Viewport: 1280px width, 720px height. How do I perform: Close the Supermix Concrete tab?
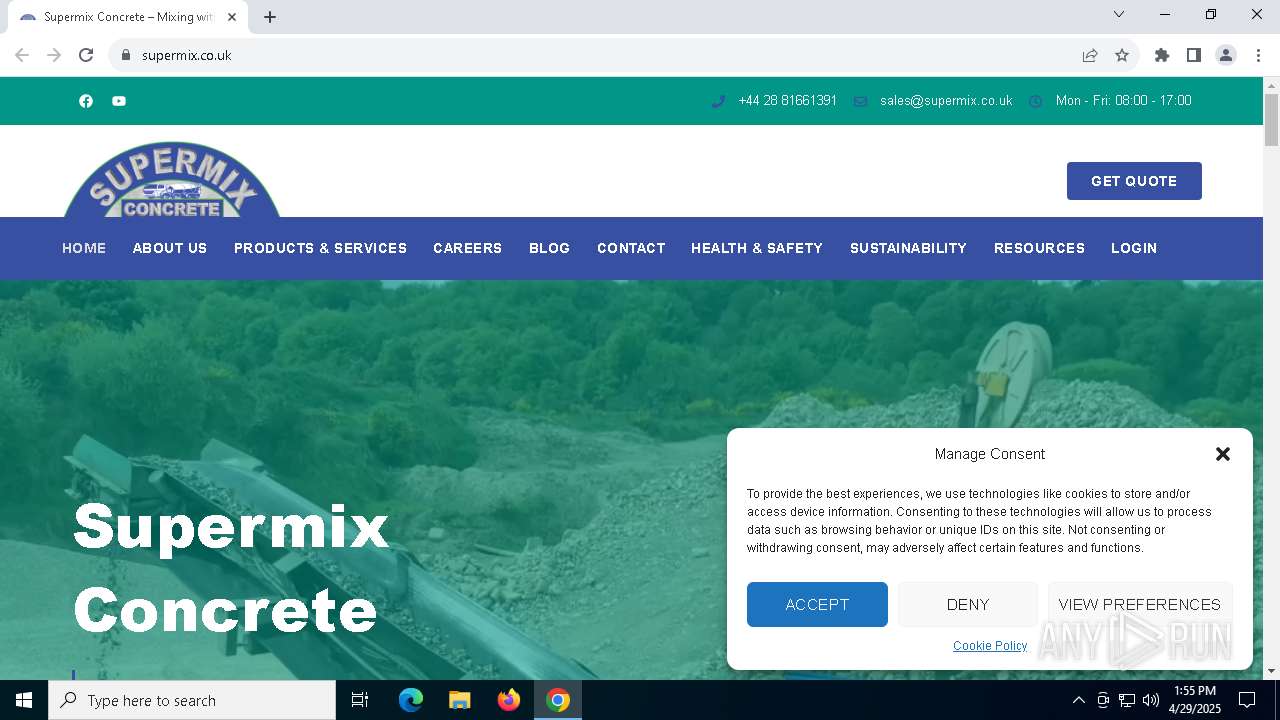click(x=232, y=17)
